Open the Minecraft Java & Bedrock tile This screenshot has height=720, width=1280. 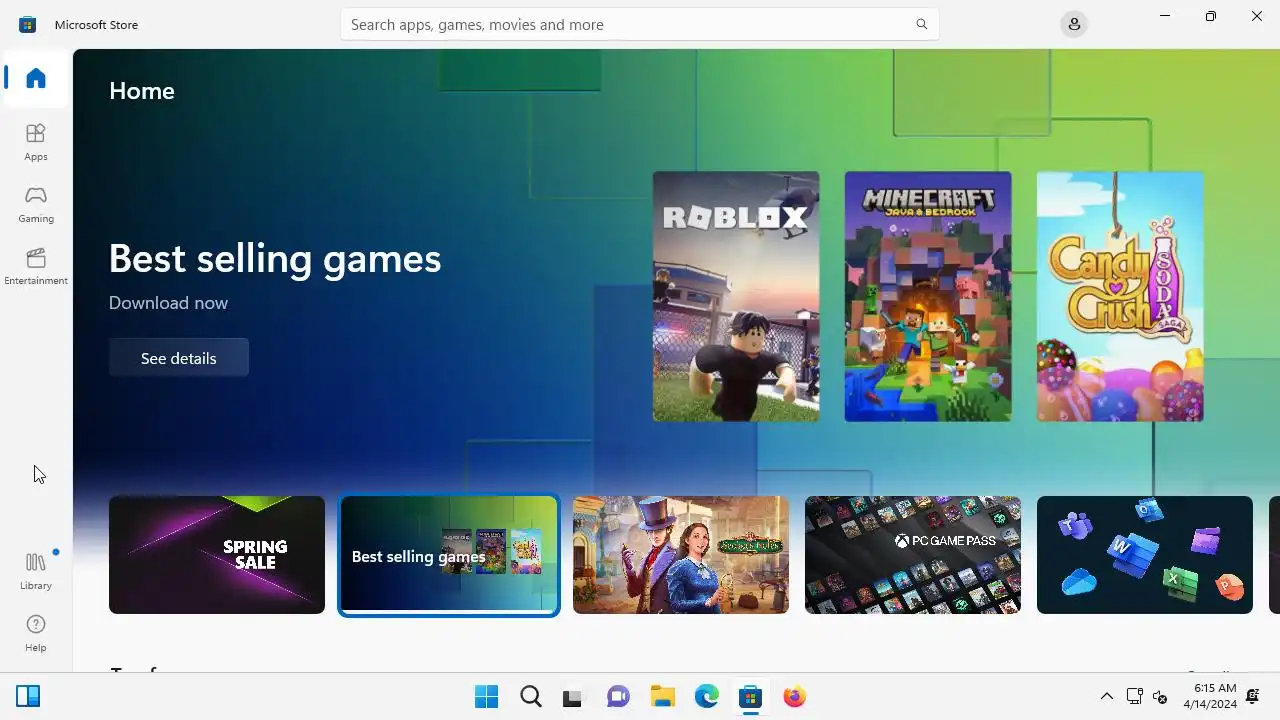click(928, 296)
